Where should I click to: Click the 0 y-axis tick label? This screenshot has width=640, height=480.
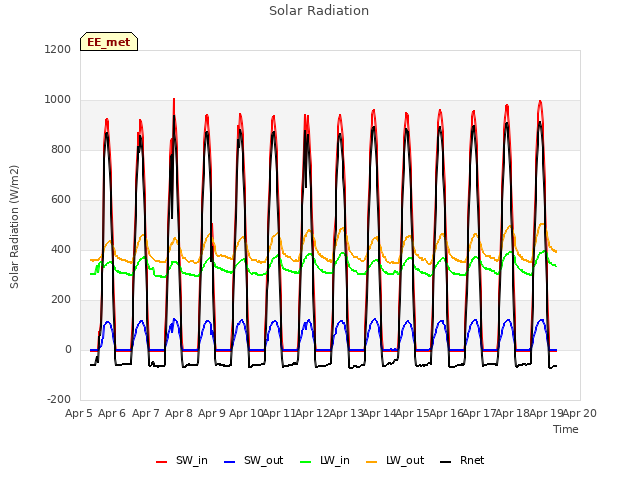coord(68,349)
